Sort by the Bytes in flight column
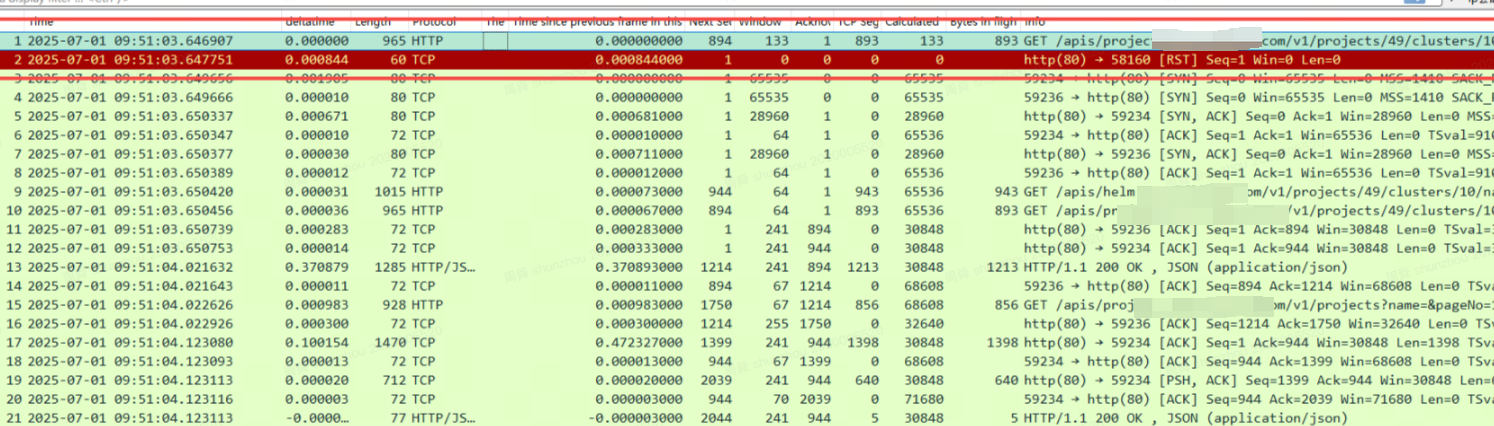Screen dimensions: 1494x426 click(983, 21)
